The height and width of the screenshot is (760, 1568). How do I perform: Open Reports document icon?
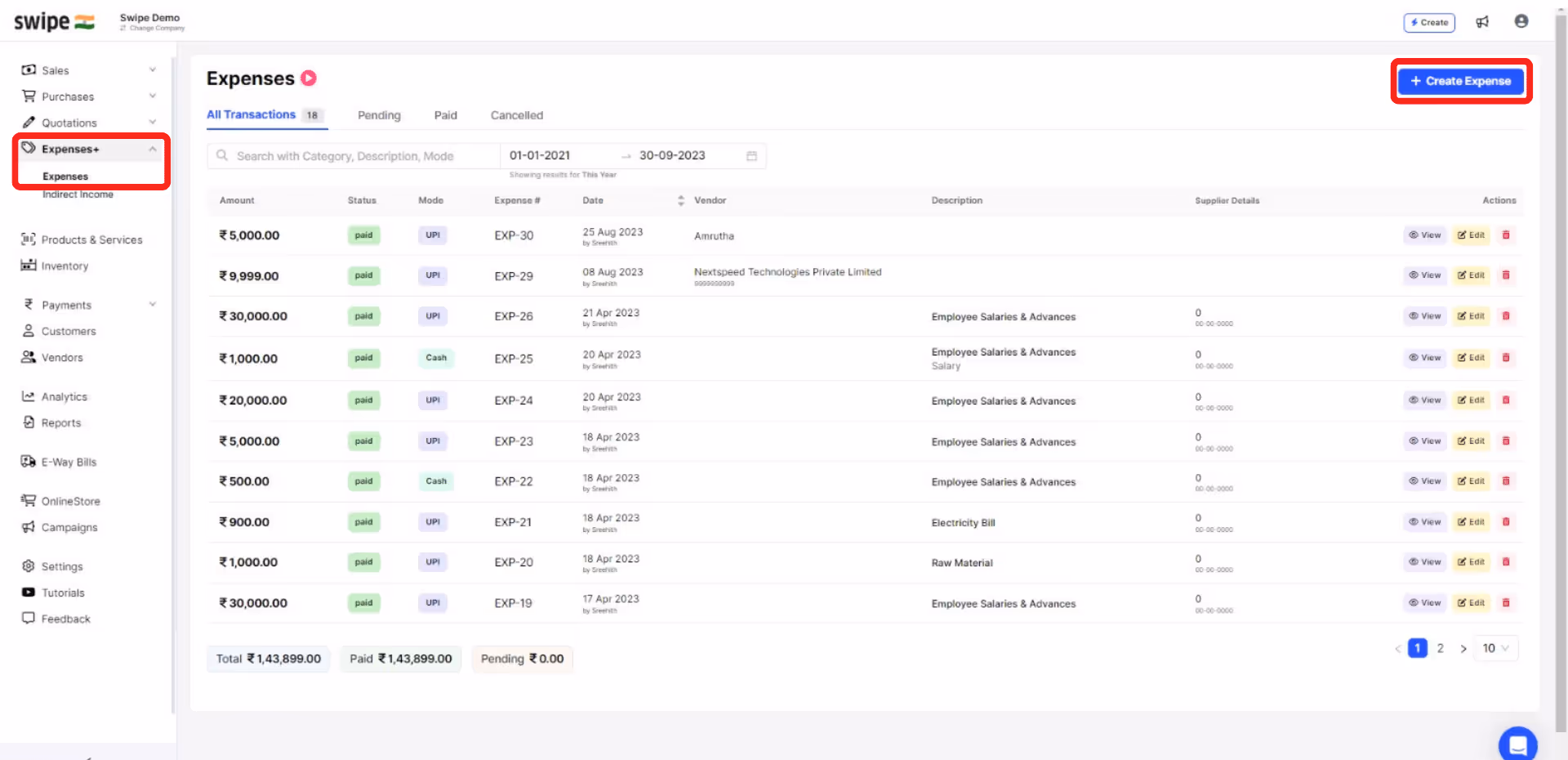tap(29, 422)
